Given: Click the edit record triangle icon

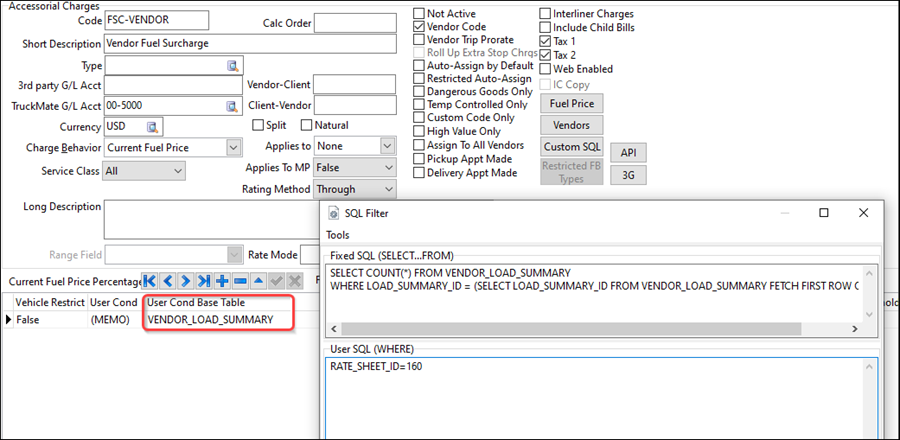Looking at the screenshot, I should click(258, 281).
